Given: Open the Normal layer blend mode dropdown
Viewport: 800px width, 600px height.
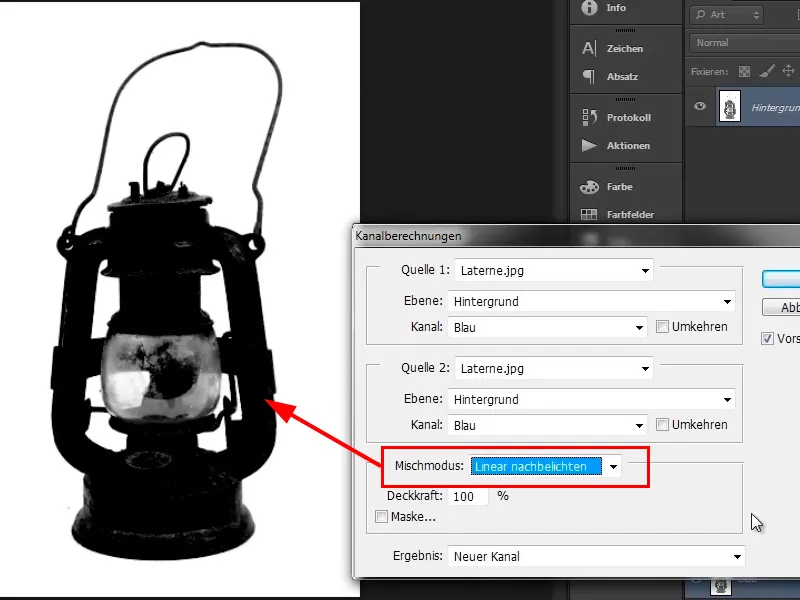Looking at the screenshot, I should tap(745, 43).
